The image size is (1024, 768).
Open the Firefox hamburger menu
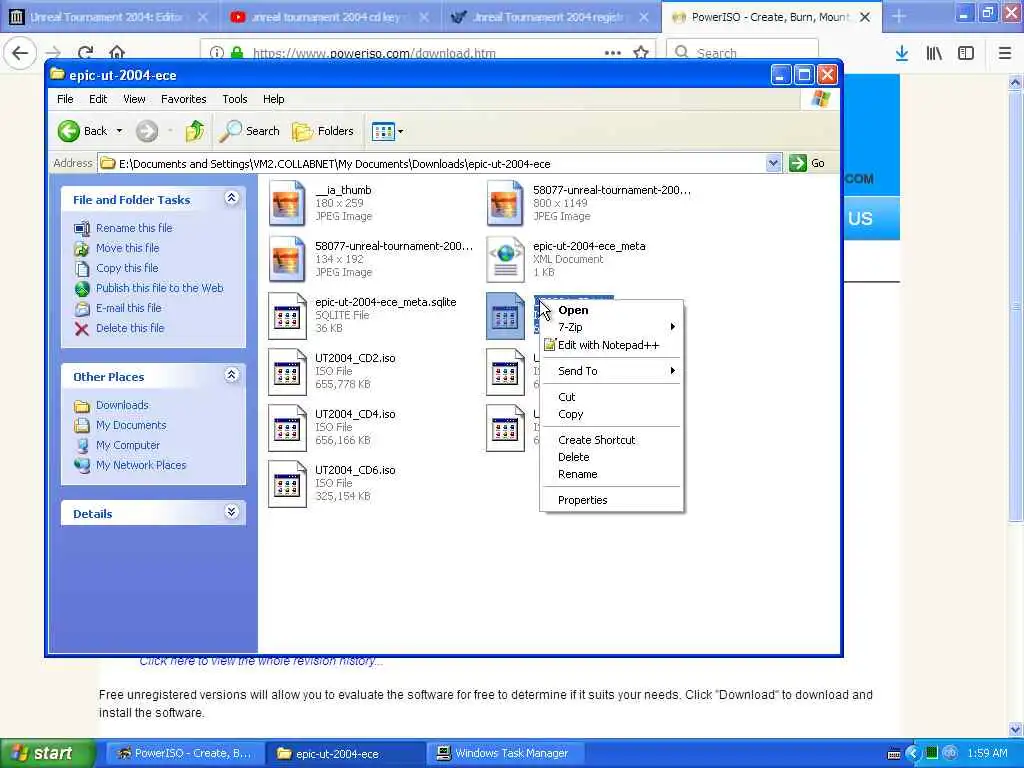point(1005,54)
